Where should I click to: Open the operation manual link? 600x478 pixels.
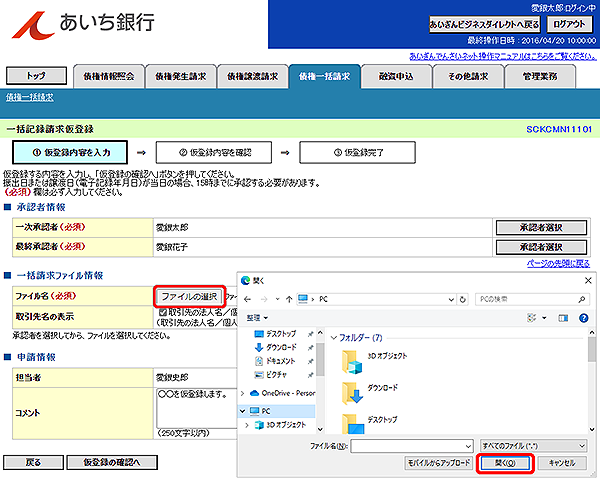click(x=503, y=56)
